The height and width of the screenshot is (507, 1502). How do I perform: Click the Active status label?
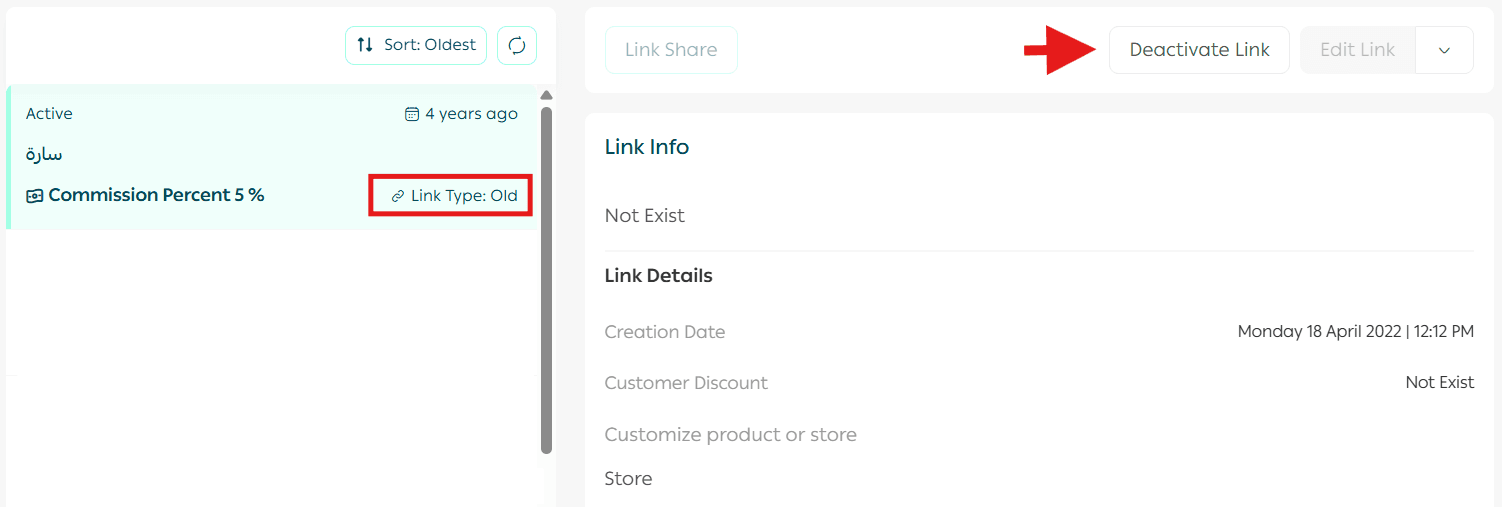click(x=49, y=114)
